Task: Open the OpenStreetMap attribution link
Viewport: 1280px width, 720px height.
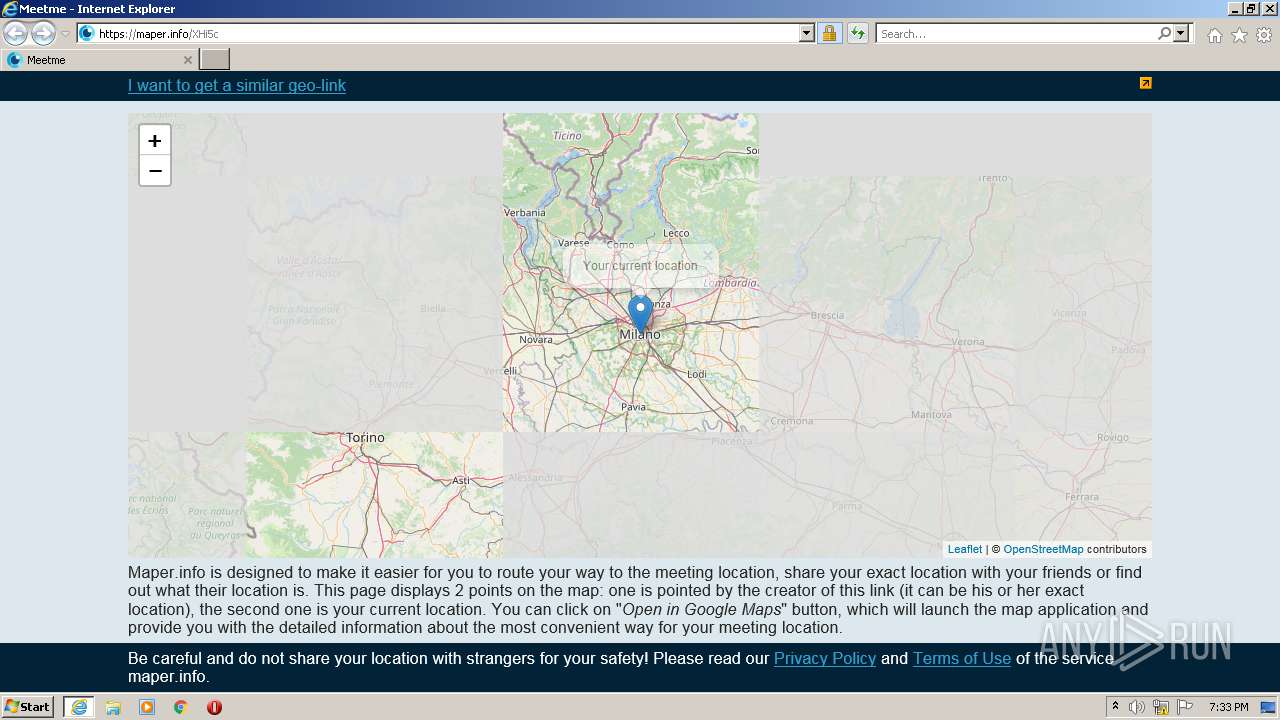Action: pyautogui.click(x=1043, y=549)
